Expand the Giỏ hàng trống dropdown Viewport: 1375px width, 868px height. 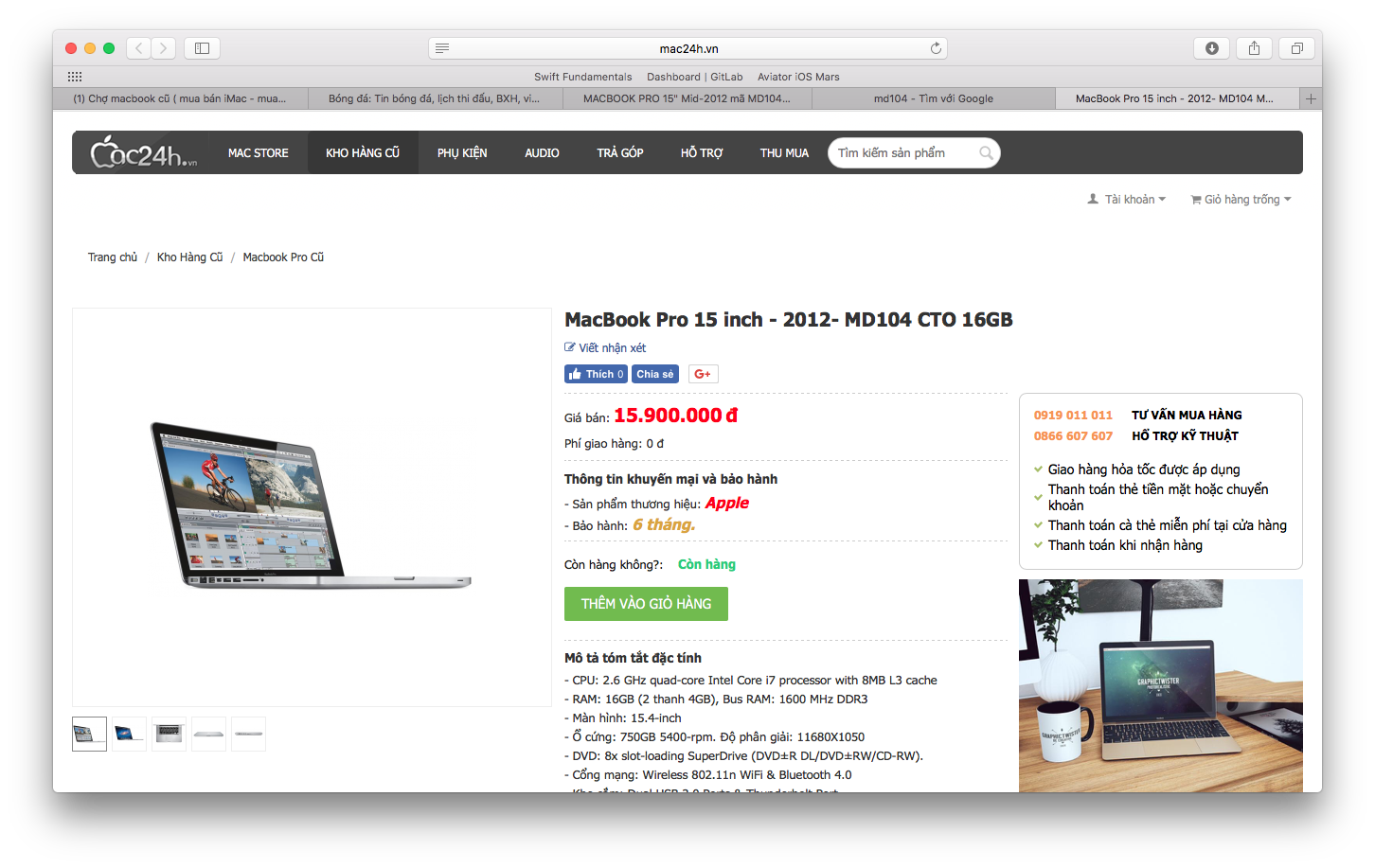(1241, 199)
